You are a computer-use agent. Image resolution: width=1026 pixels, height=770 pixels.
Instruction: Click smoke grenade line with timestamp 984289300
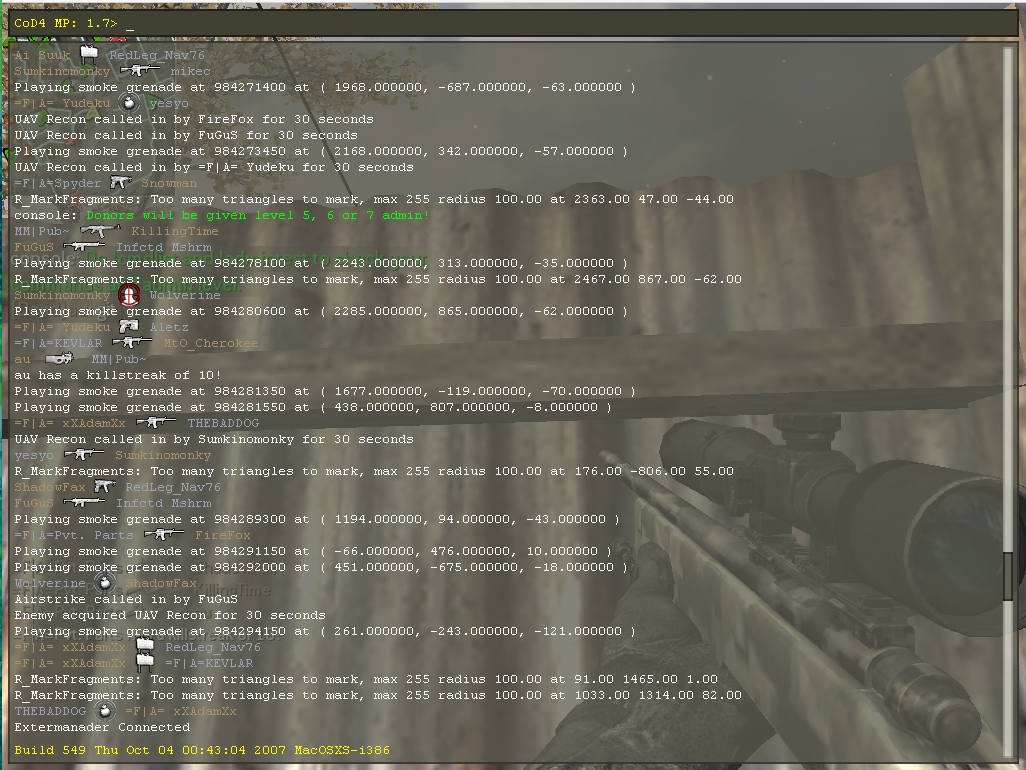coord(317,519)
